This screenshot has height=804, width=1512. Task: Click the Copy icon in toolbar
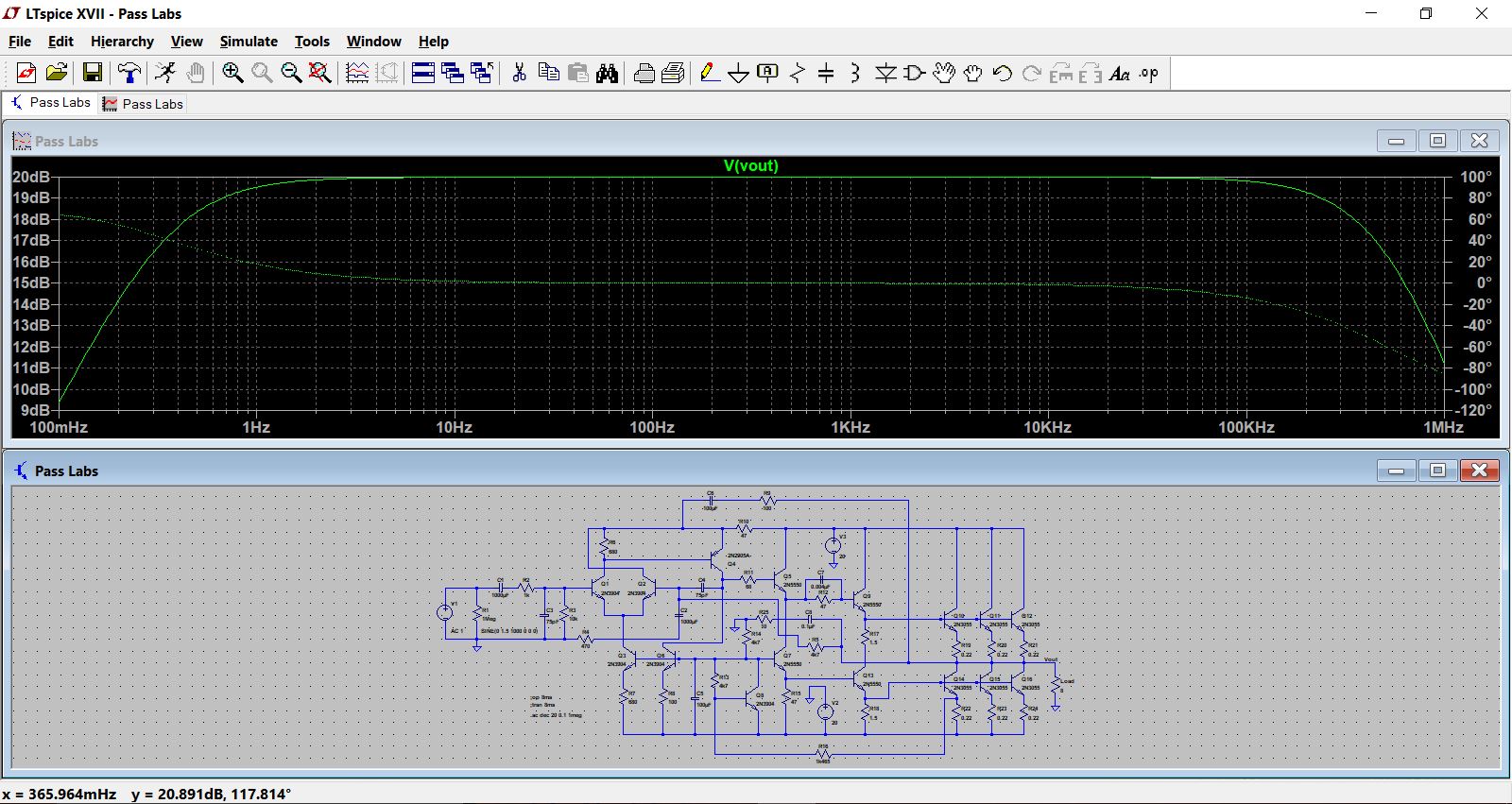pyautogui.click(x=548, y=73)
